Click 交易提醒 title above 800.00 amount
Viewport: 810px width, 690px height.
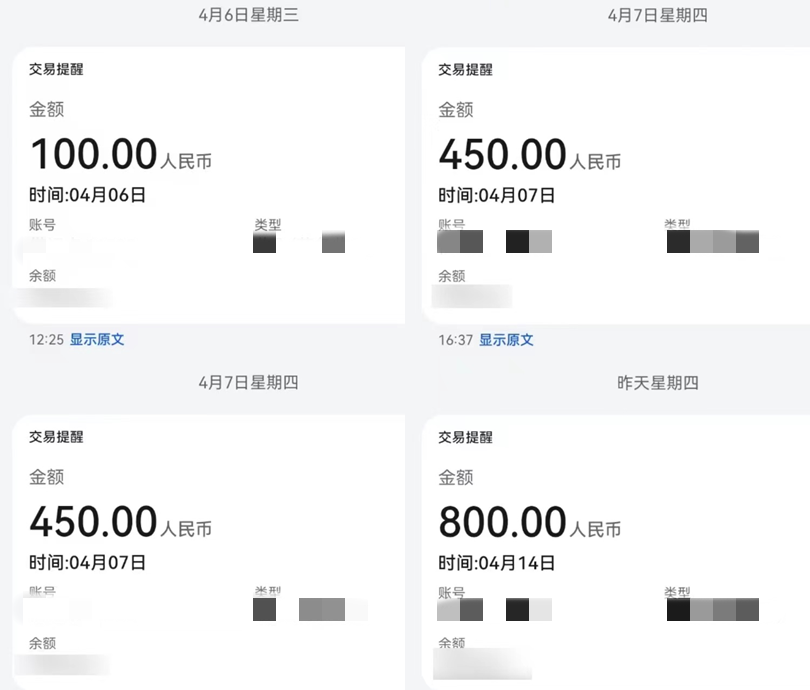[465, 437]
